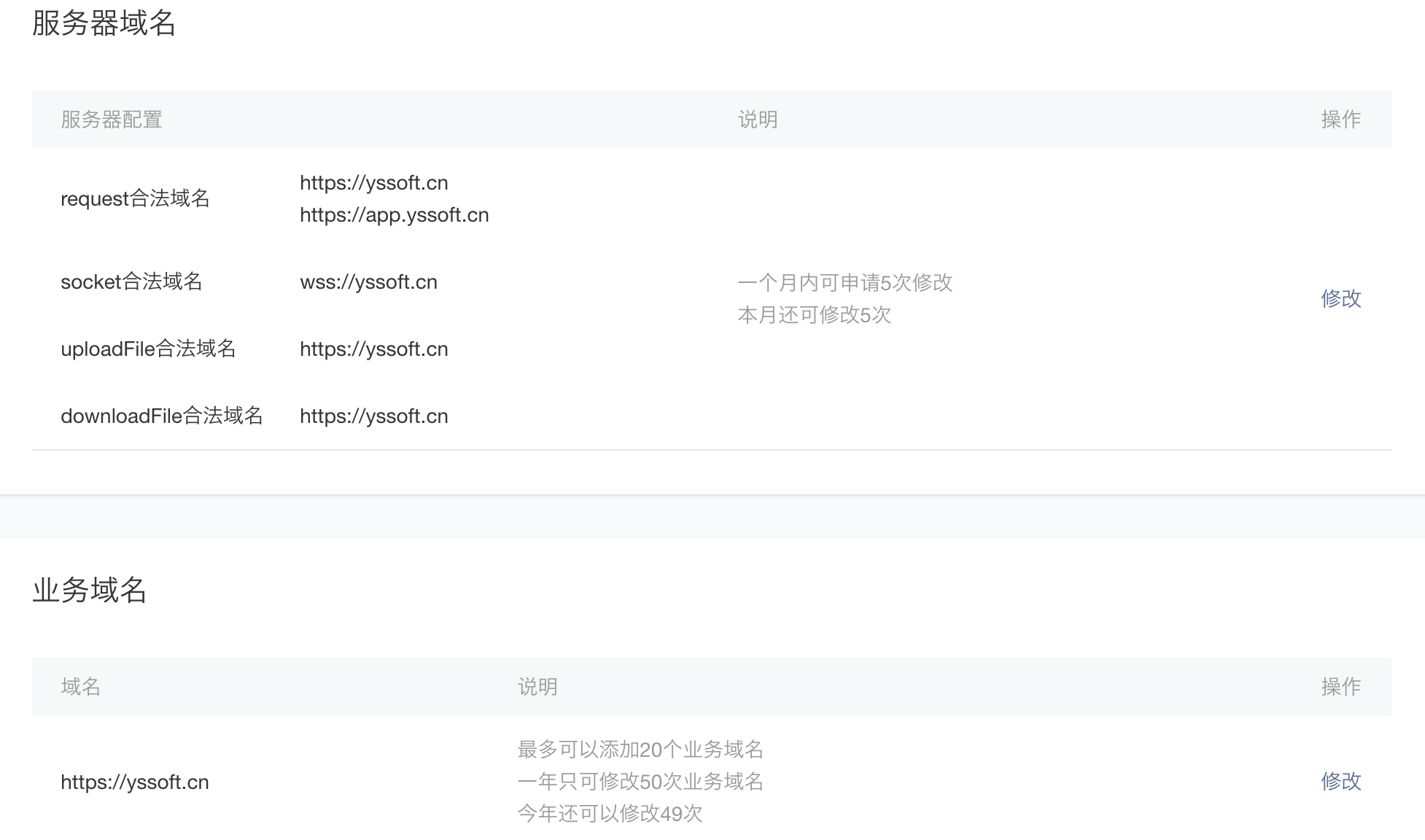Screen dimensions: 1425x840
Task: Select text 今年还可以修改49次
Action: tap(610, 813)
